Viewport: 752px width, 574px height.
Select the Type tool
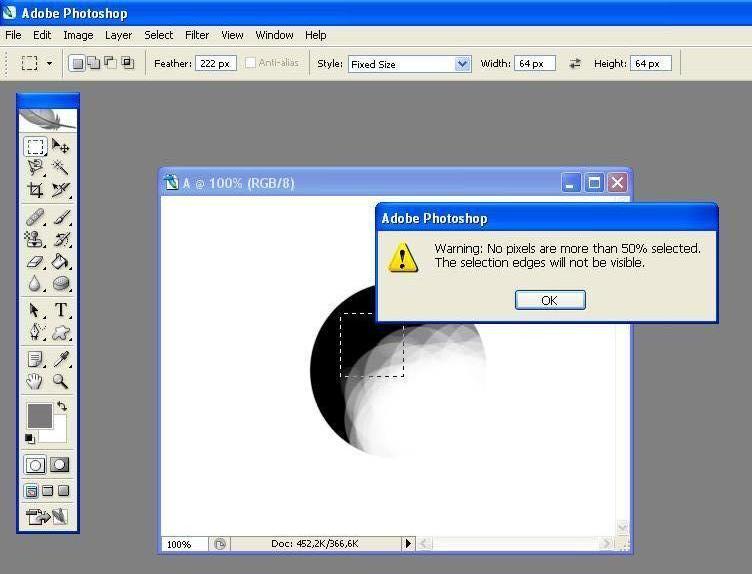coord(61,310)
